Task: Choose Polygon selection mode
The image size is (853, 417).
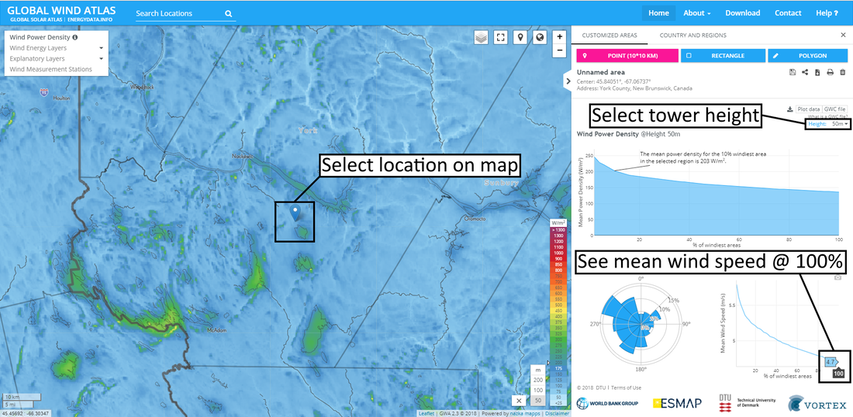Action: 807,55
